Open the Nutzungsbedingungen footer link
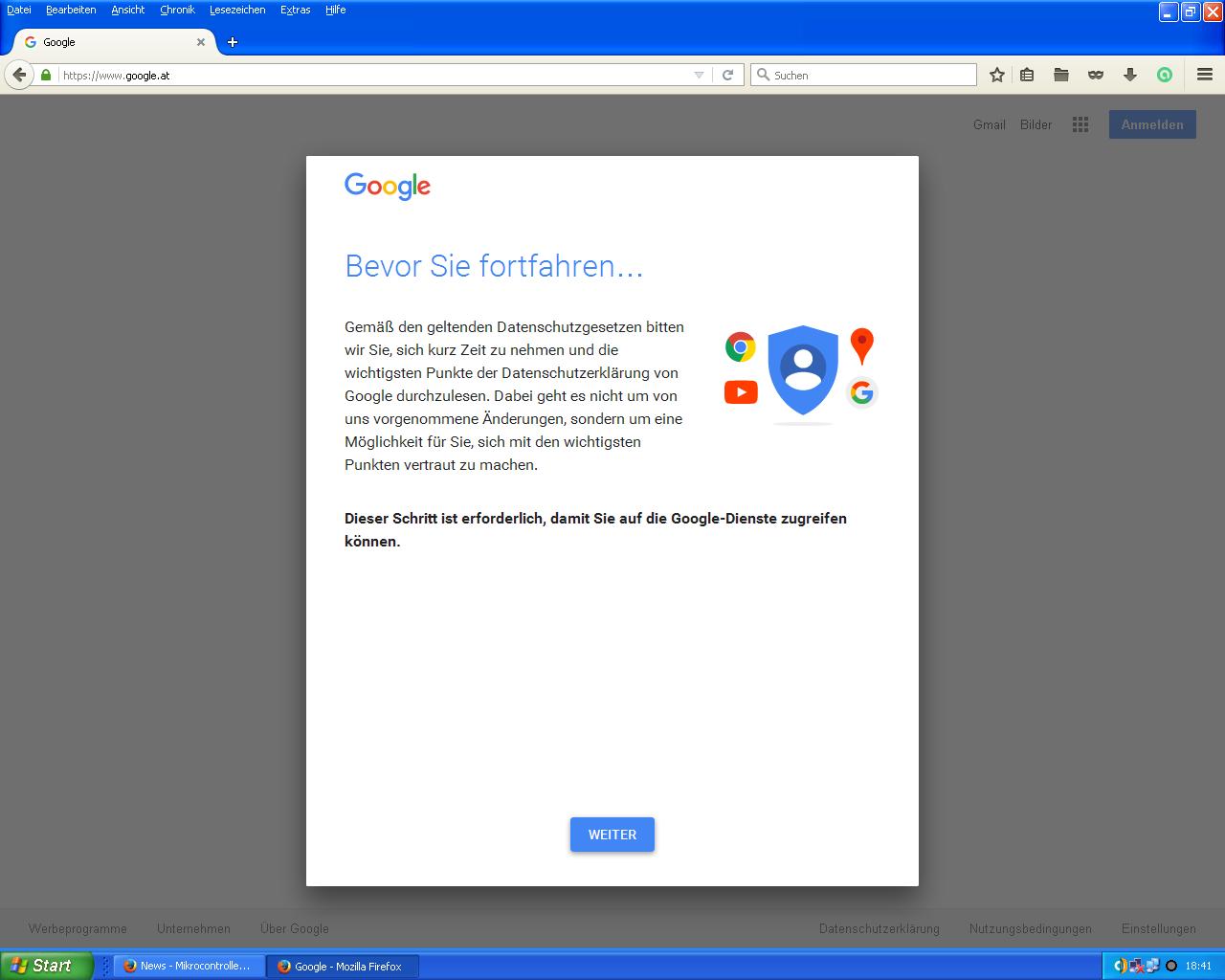This screenshot has height=980, width=1225. [1031, 928]
